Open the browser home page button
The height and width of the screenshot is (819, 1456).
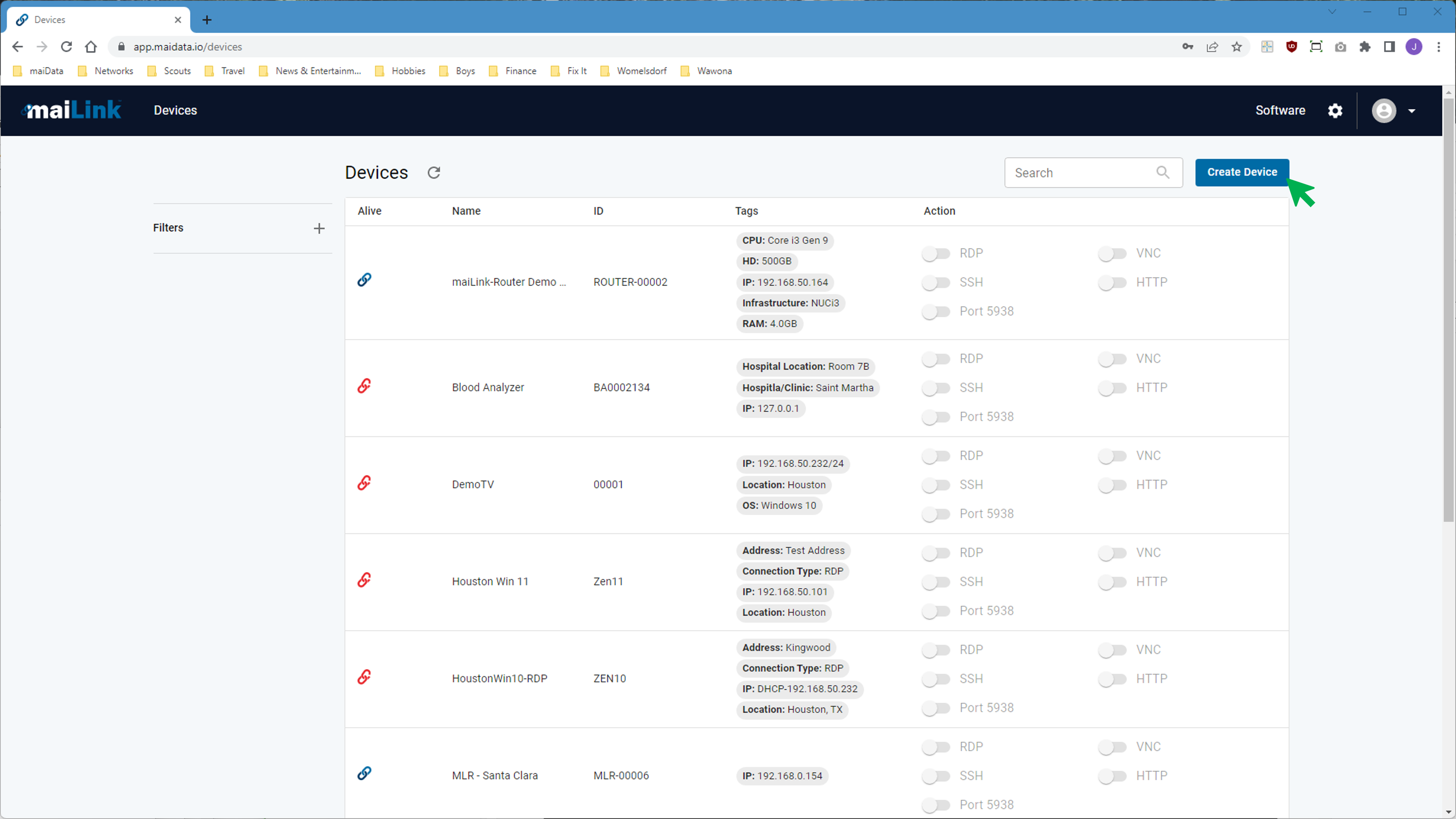pyautogui.click(x=91, y=47)
